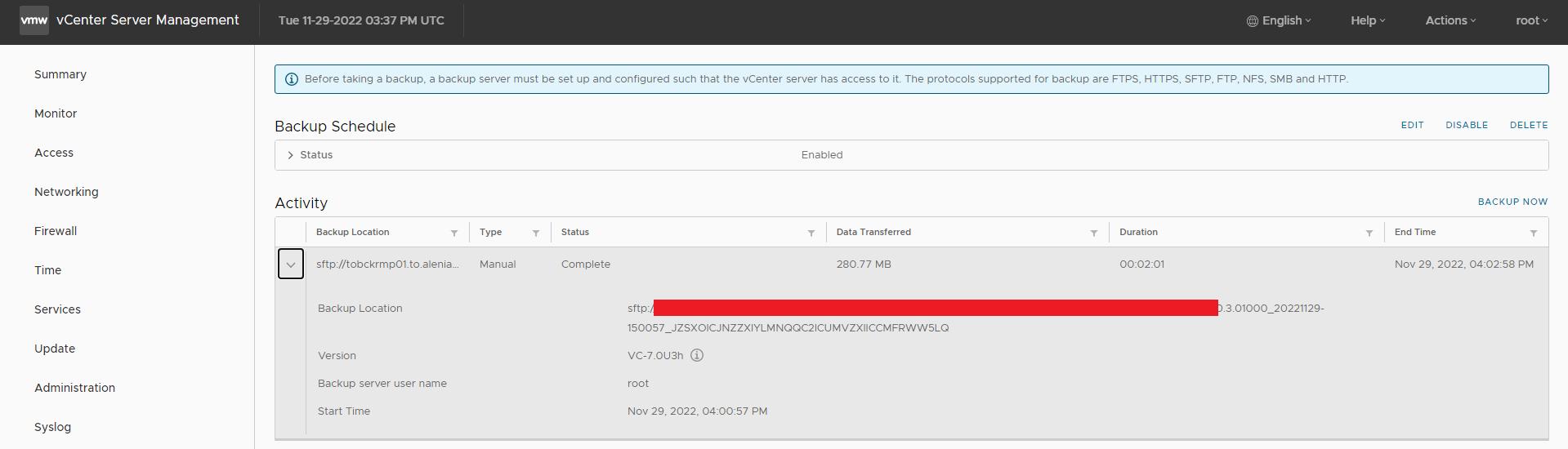Click the info icon in the banner
The height and width of the screenshot is (449, 1568).
click(291, 79)
